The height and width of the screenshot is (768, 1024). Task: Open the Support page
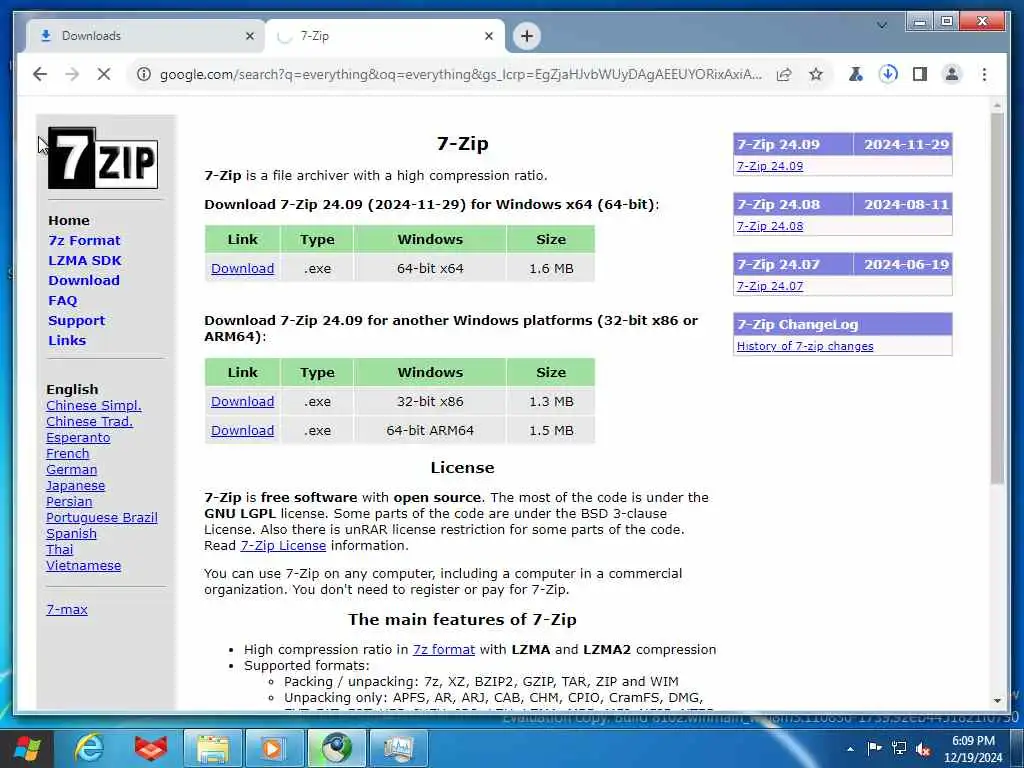(x=76, y=321)
